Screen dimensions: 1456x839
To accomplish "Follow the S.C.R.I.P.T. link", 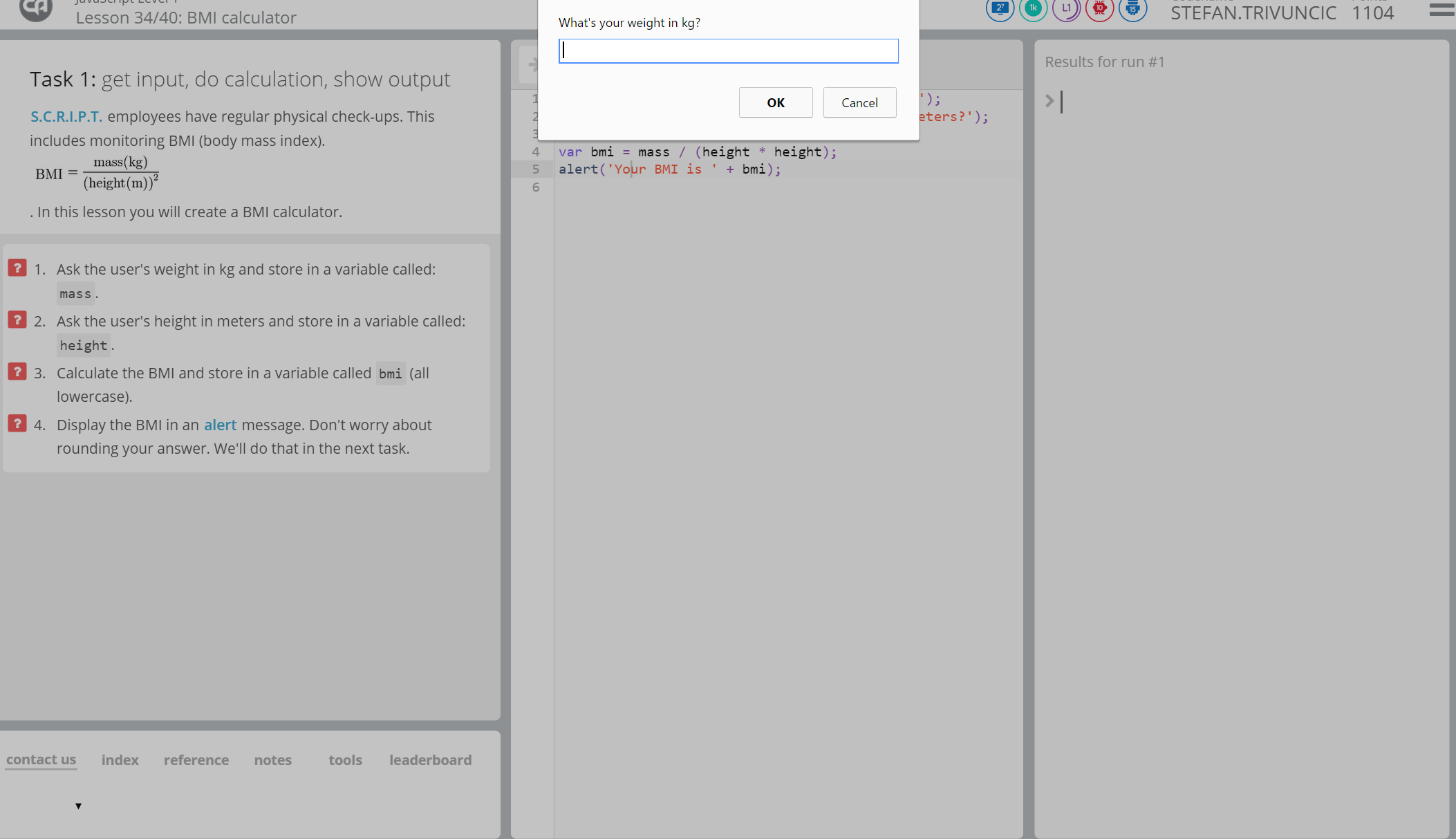I will (66, 116).
